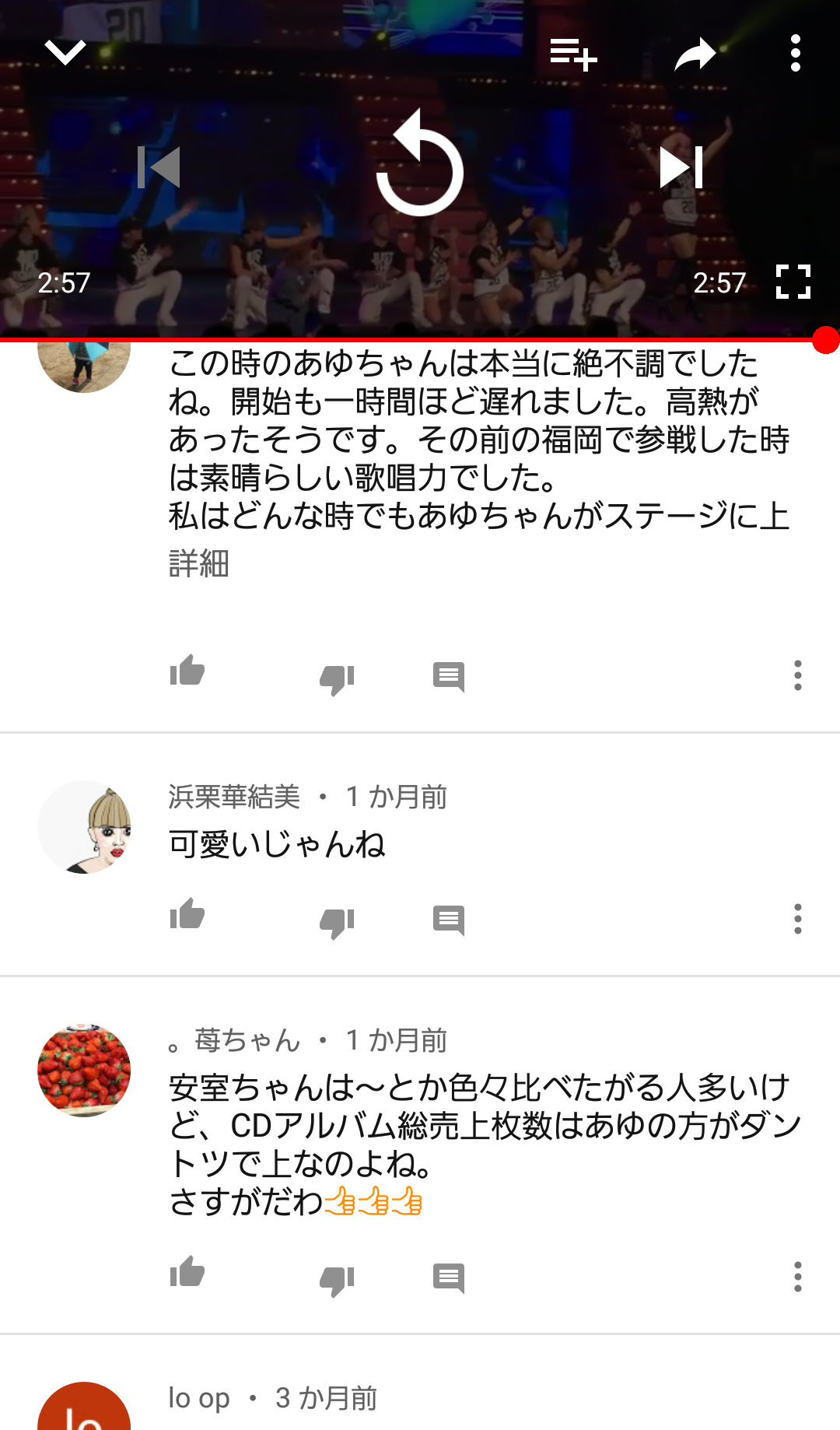Open video player overflow menu
This screenshot has width=840, height=1430.
click(795, 54)
